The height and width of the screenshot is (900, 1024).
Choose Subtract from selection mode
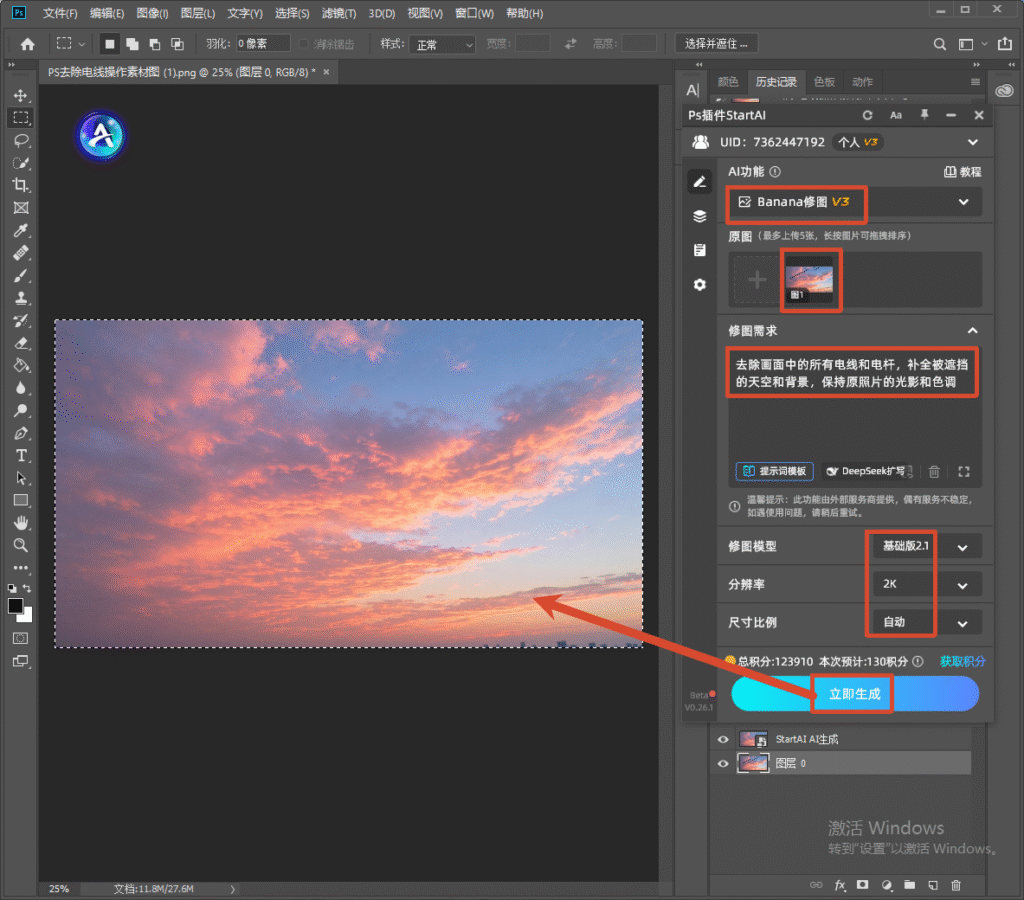click(x=155, y=44)
